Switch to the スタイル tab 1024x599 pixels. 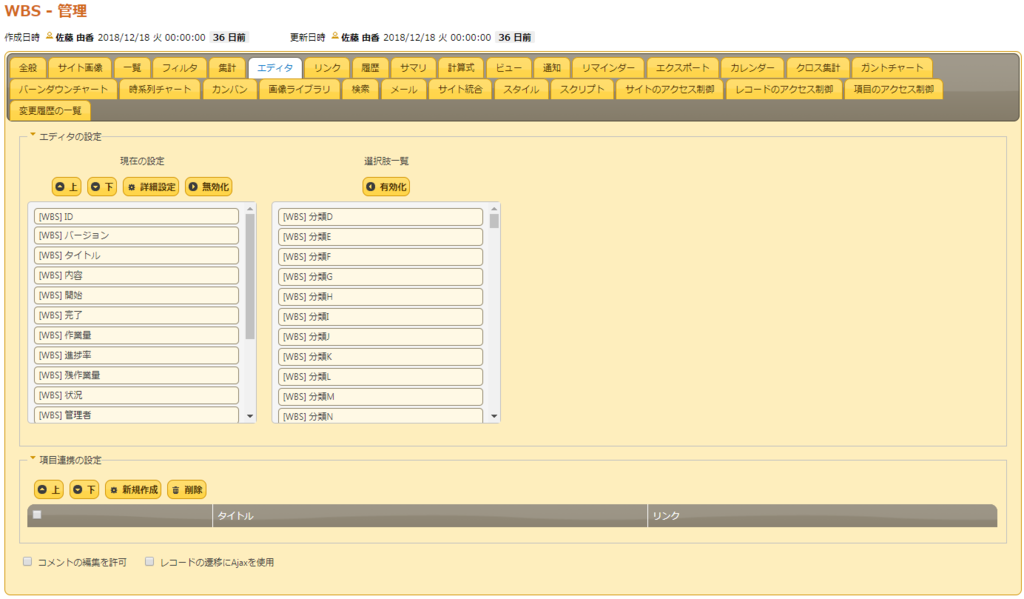coord(521,89)
